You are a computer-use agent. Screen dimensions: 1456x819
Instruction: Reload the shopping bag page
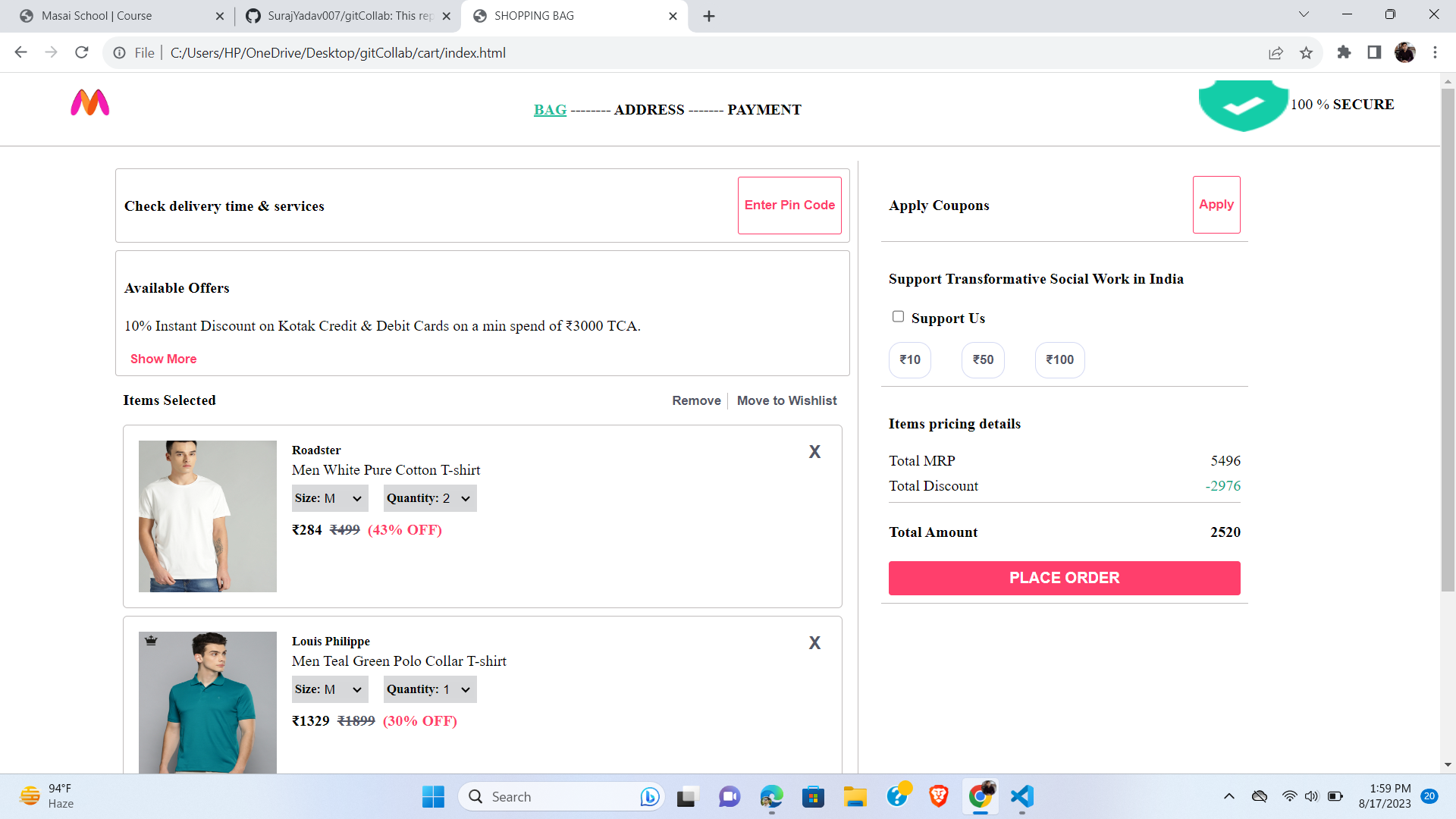coord(82,52)
